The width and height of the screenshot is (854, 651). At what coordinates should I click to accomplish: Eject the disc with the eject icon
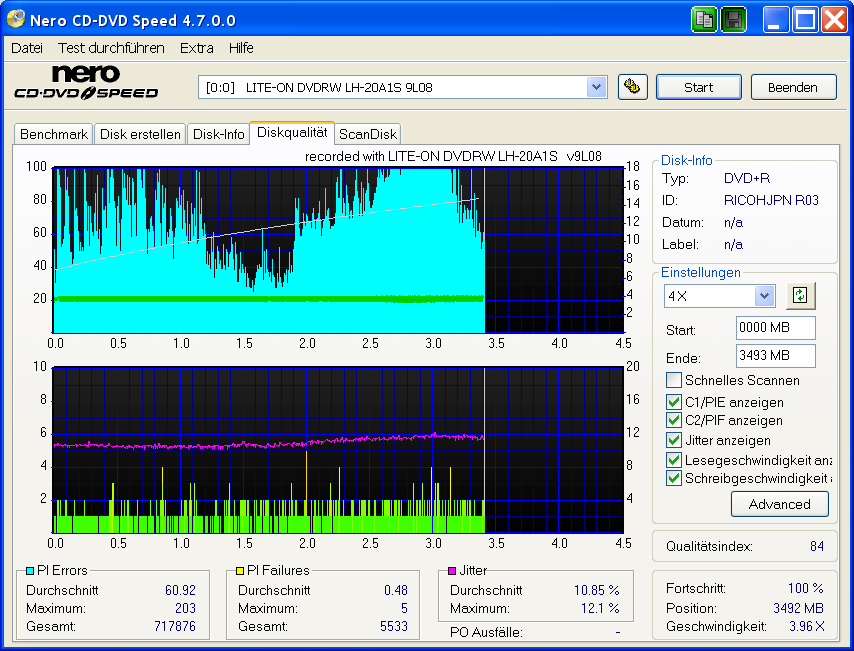tap(632, 87)
